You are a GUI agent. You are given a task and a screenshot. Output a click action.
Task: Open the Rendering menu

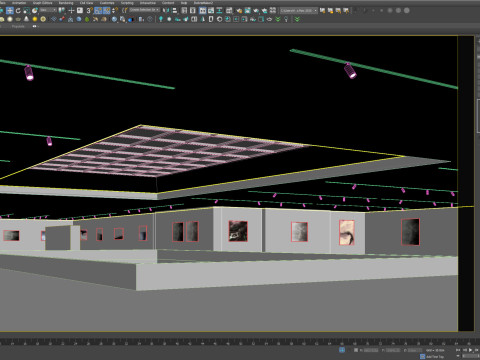[66, 3]
